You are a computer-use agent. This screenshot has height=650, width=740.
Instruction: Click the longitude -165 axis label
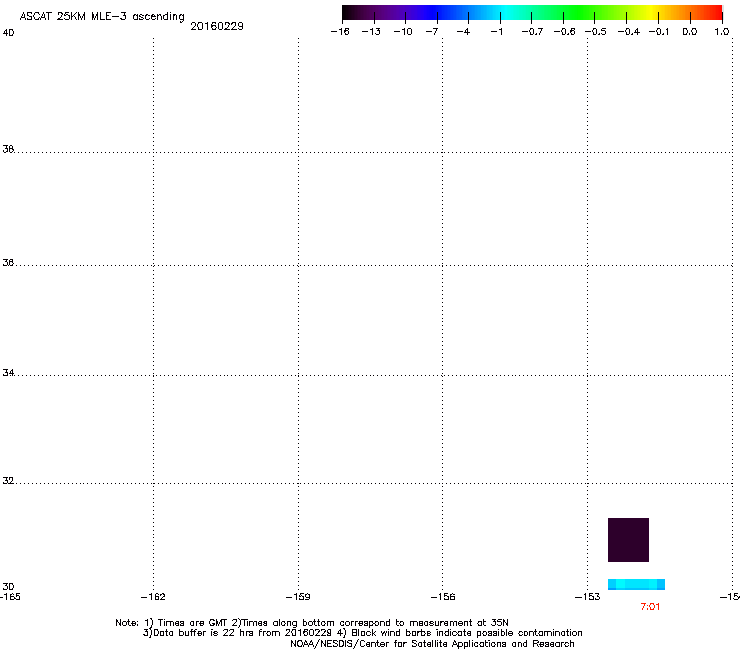click(x=10, y=597)
